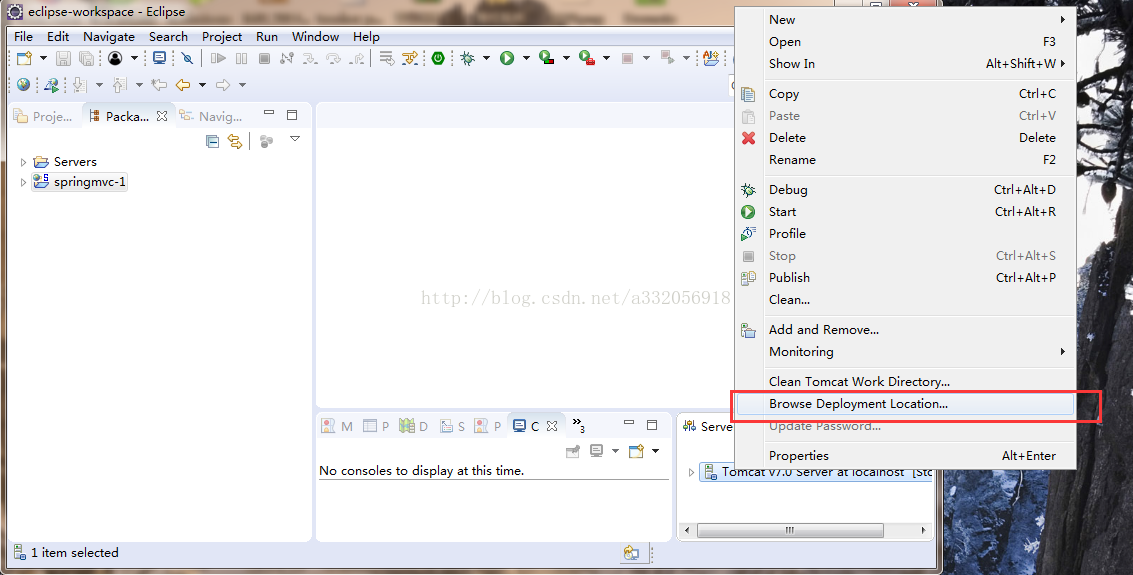Screen dimensions: 1133x575
Task: Close the Package Explorer tab
Action: 162,116
